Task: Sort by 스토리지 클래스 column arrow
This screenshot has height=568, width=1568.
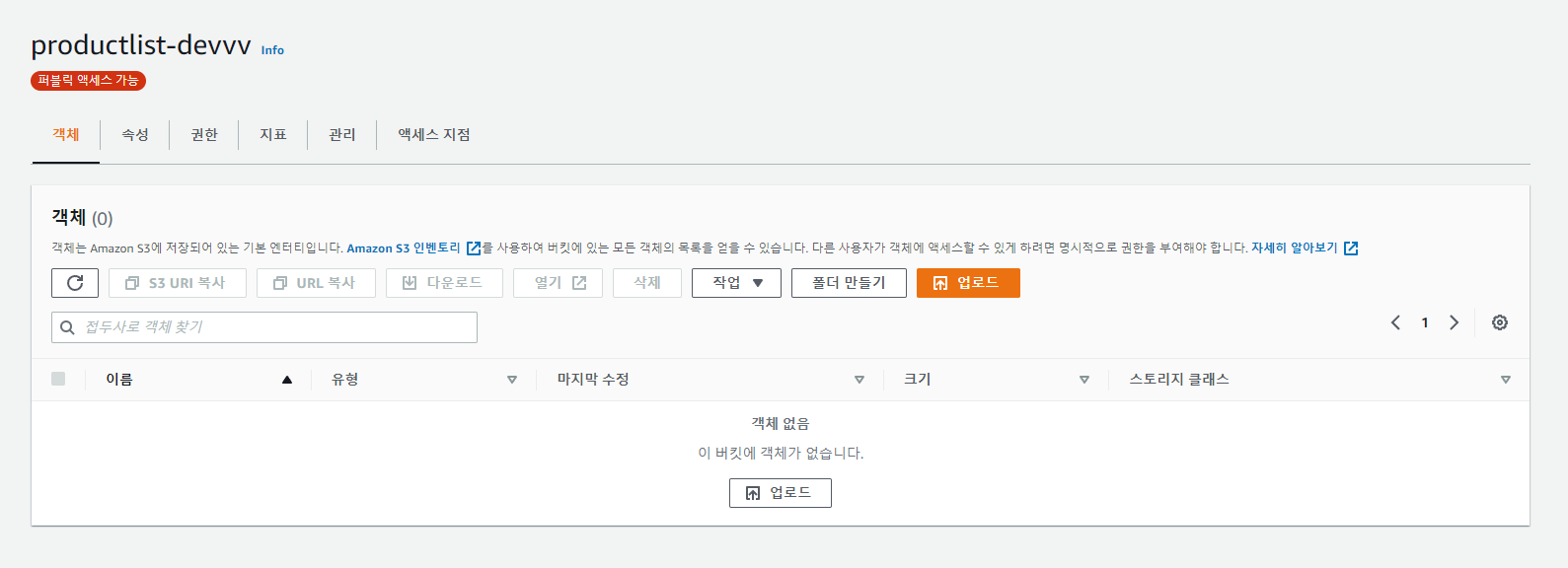Action: pyautogui.click(x=1506, y=380)
